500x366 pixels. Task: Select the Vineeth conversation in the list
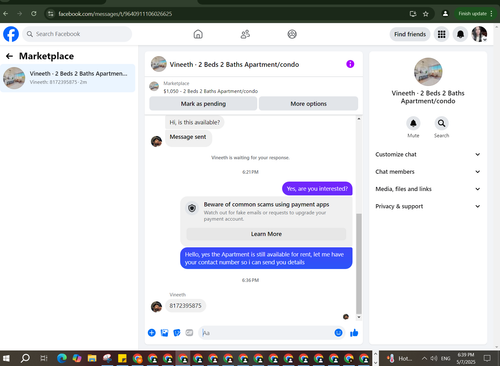point(68,78)
